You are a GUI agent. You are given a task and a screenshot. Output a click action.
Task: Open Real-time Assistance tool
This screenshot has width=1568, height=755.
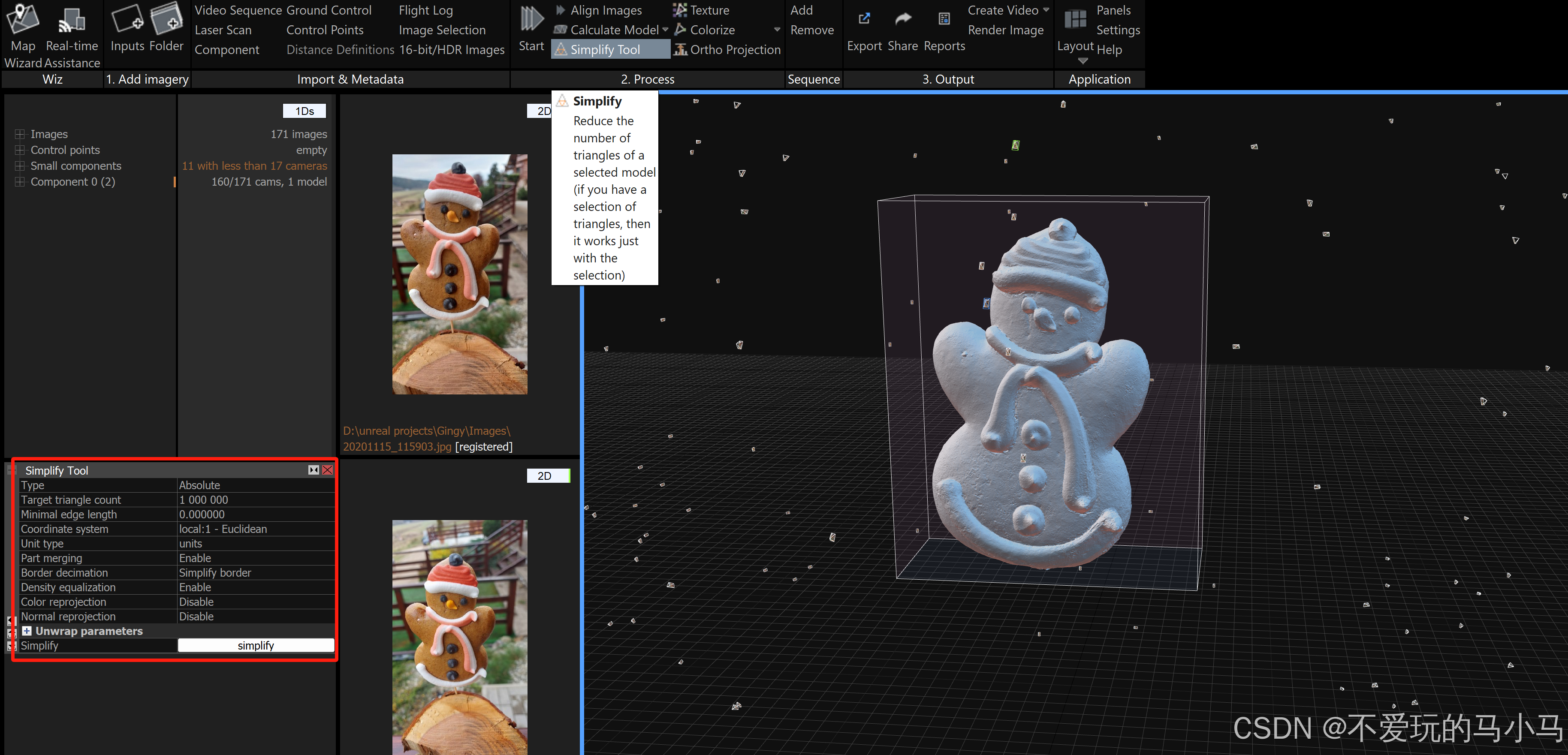tap(71, 20)
